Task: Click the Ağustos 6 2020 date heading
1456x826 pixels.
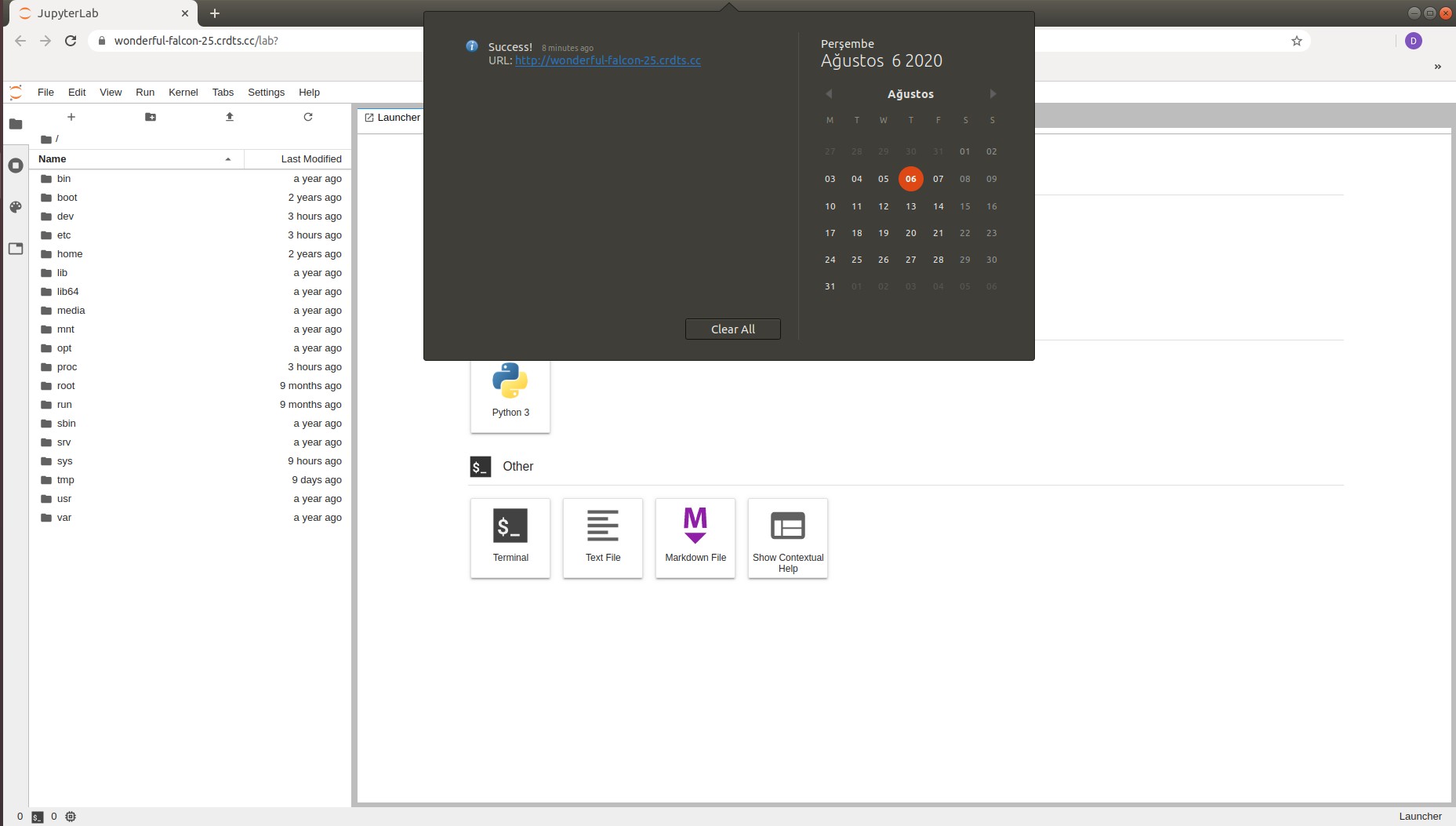Action: (x=881, y=61)
